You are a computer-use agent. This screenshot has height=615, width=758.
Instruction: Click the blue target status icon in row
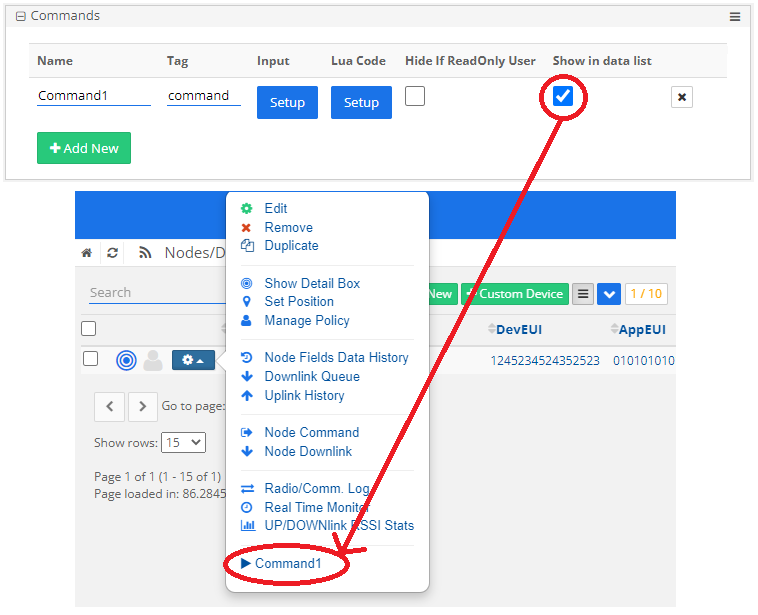(x=126, y=360)
